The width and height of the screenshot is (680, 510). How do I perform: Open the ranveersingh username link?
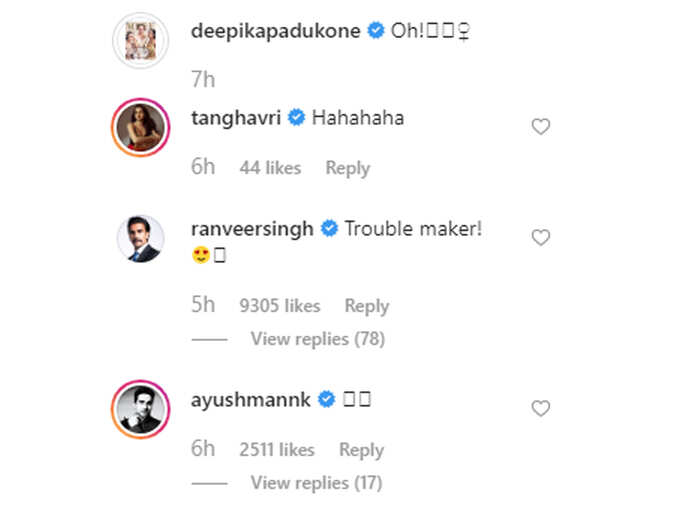click(252, 229)
